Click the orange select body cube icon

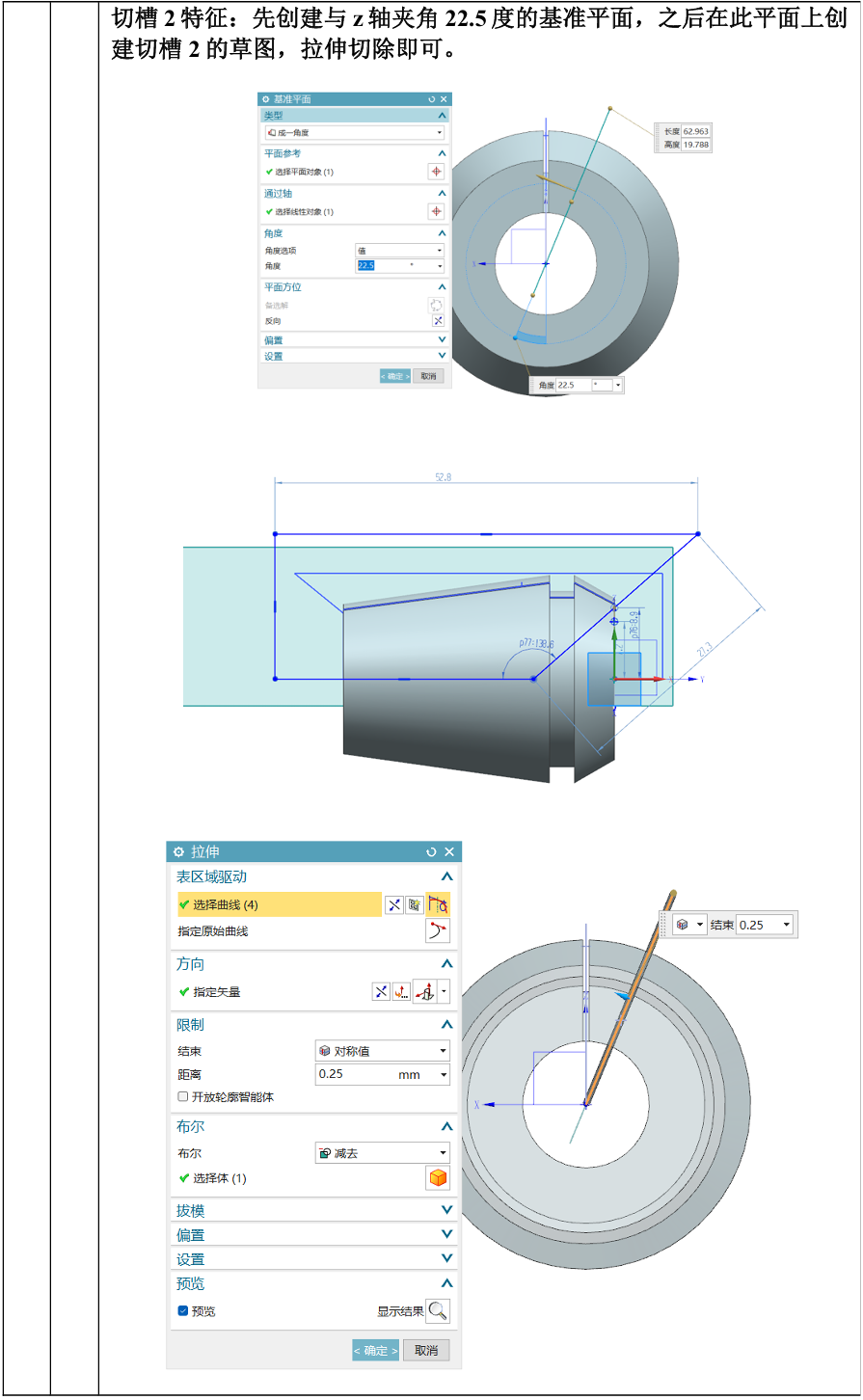pos(438,1178)
